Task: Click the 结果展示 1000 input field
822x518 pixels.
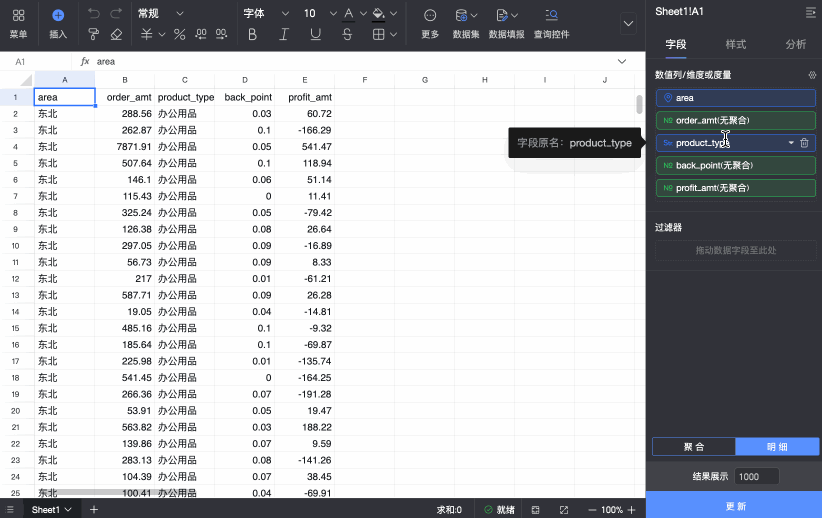Action: 756,476
